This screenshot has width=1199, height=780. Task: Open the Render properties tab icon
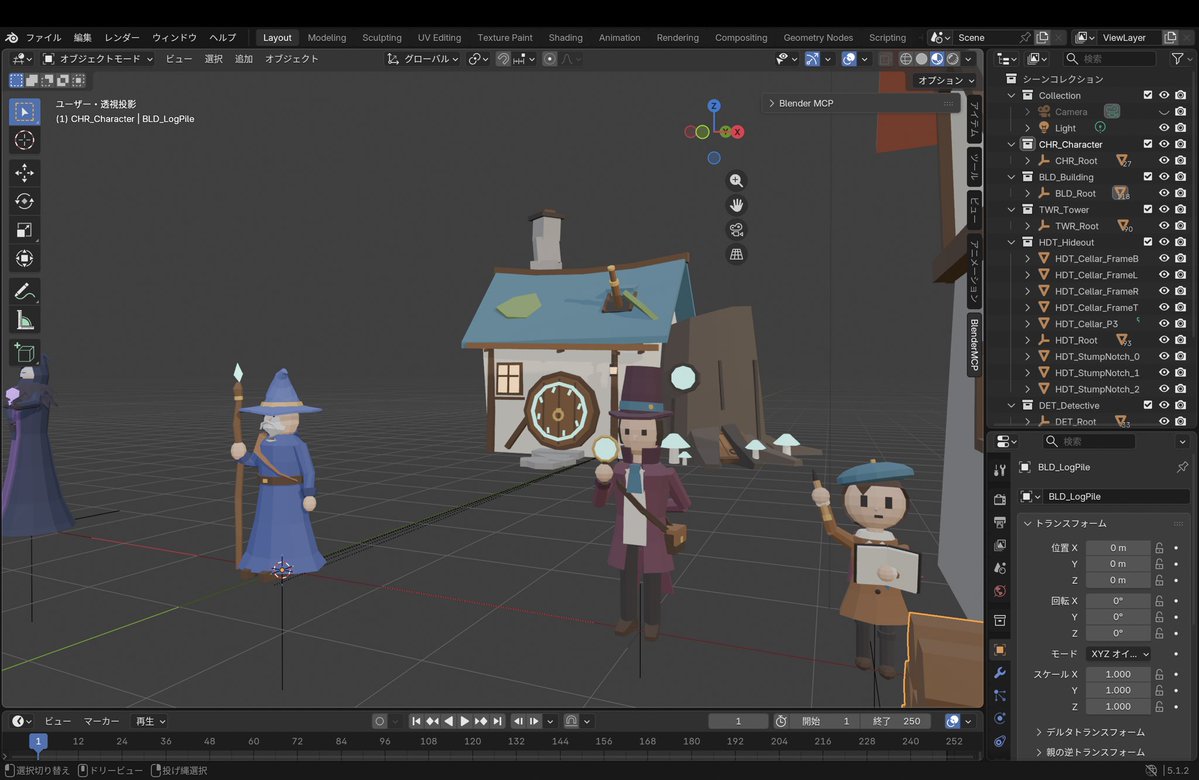(x=999, y=499)
